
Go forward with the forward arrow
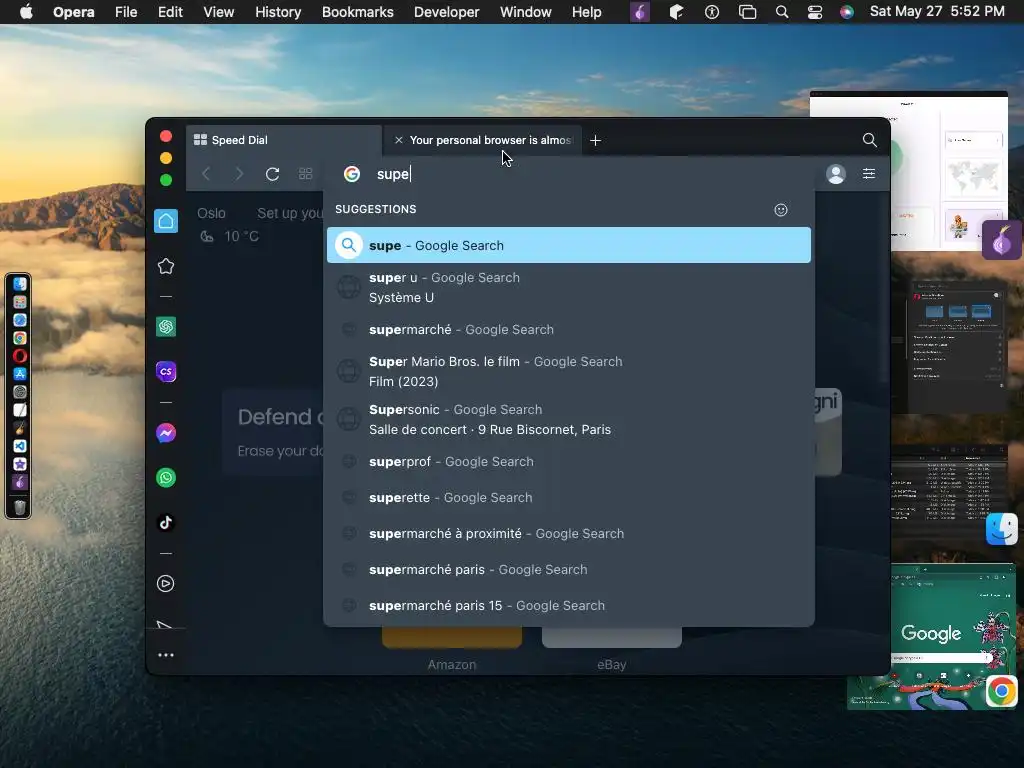coord(239,174)
